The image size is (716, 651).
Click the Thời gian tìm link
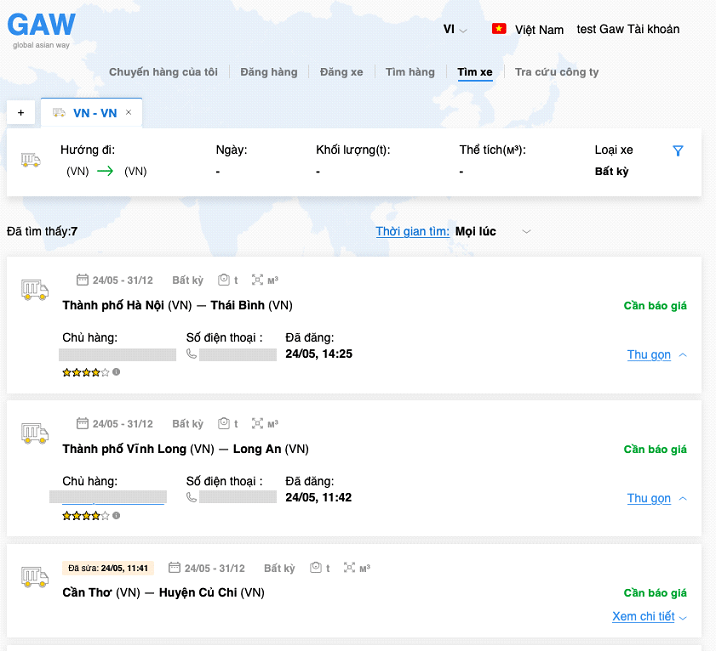point(412,232)
